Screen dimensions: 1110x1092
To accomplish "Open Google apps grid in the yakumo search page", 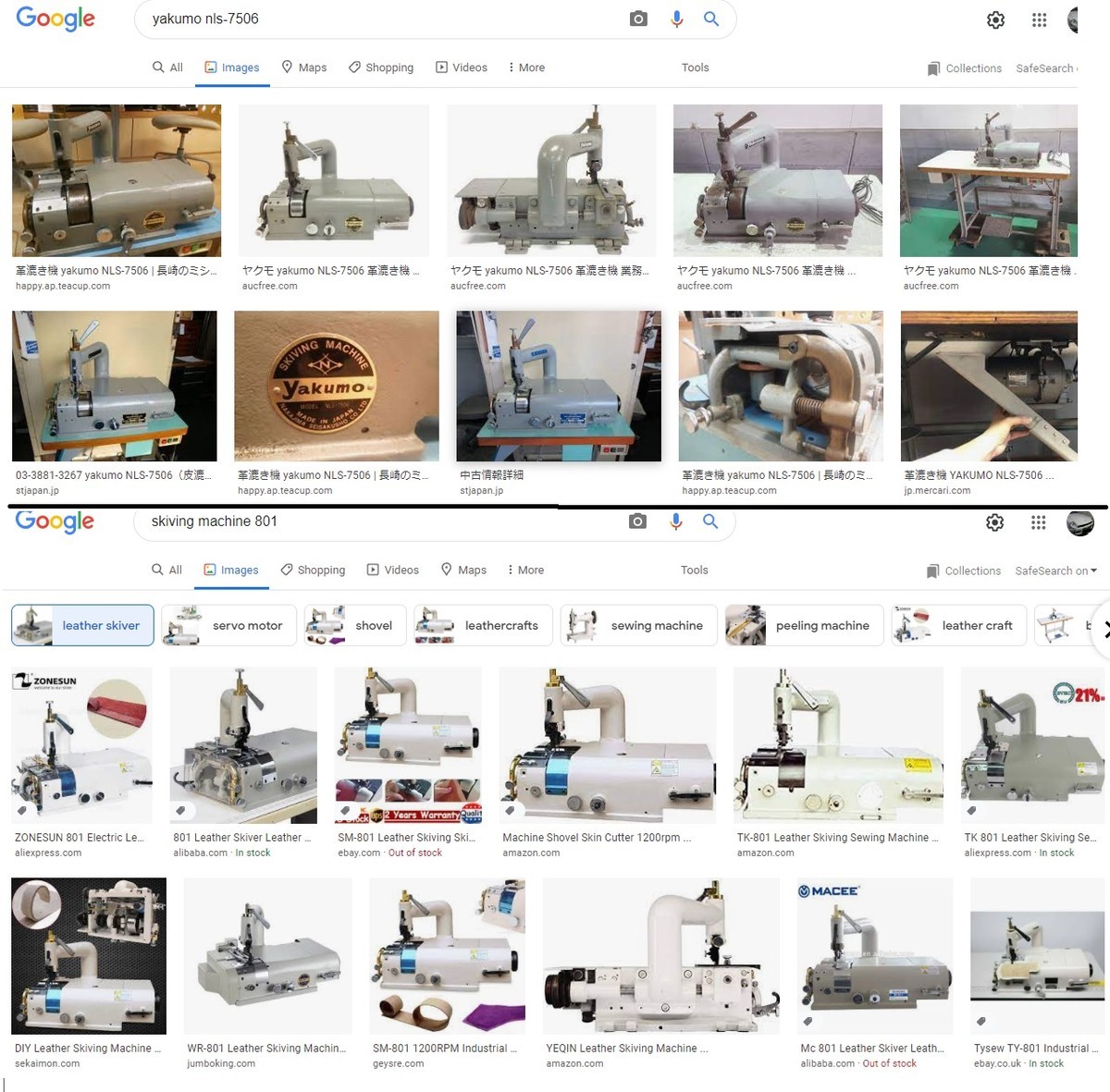I will coord(1040,19).
